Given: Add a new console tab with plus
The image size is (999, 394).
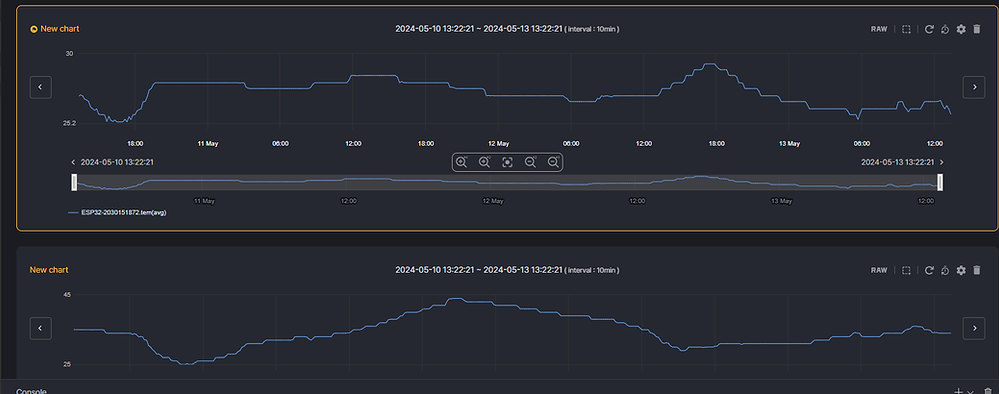Looking at the screenshot, I should (958, 391).
